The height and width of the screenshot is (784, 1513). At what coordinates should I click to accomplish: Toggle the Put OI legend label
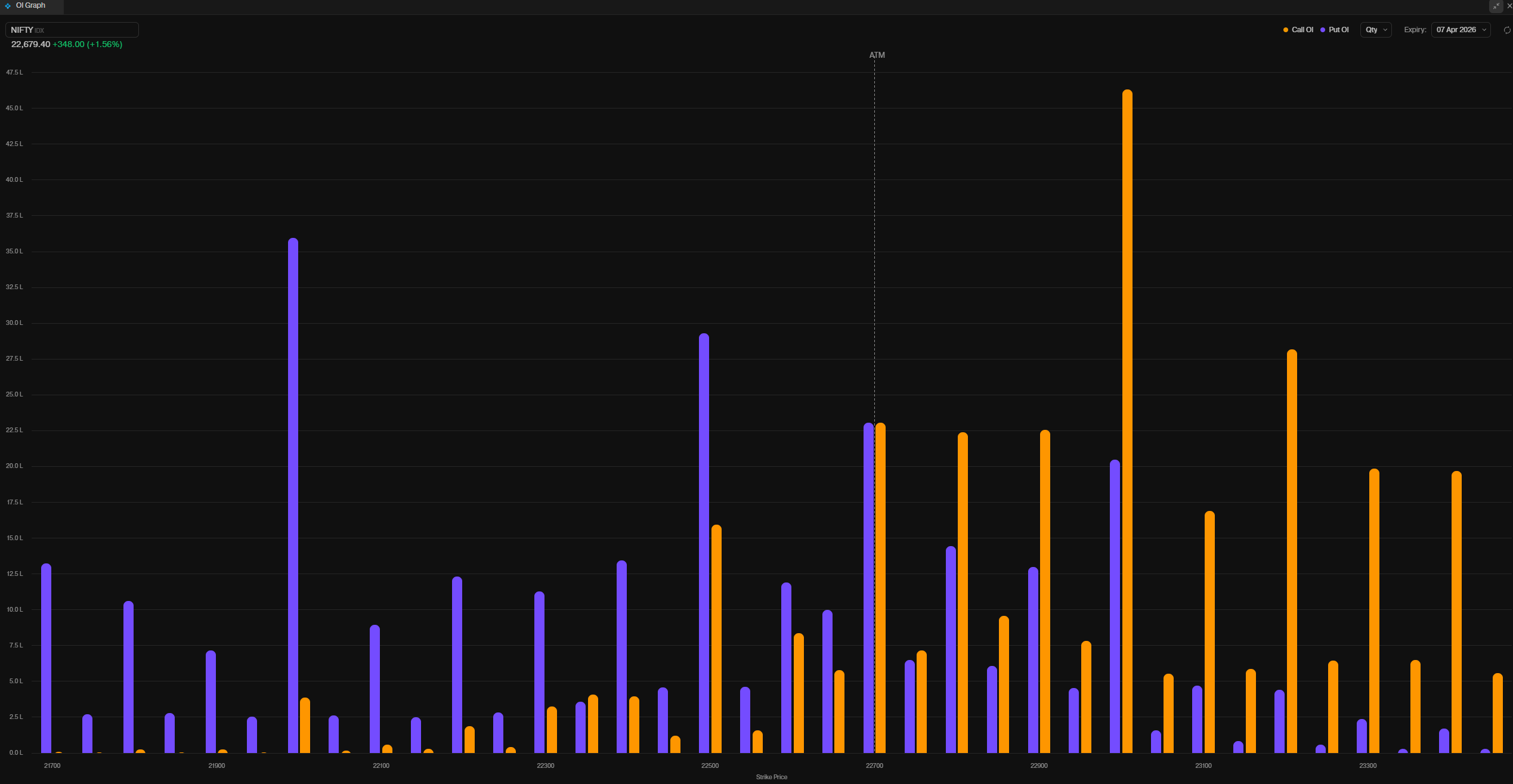click(1338, 30)
